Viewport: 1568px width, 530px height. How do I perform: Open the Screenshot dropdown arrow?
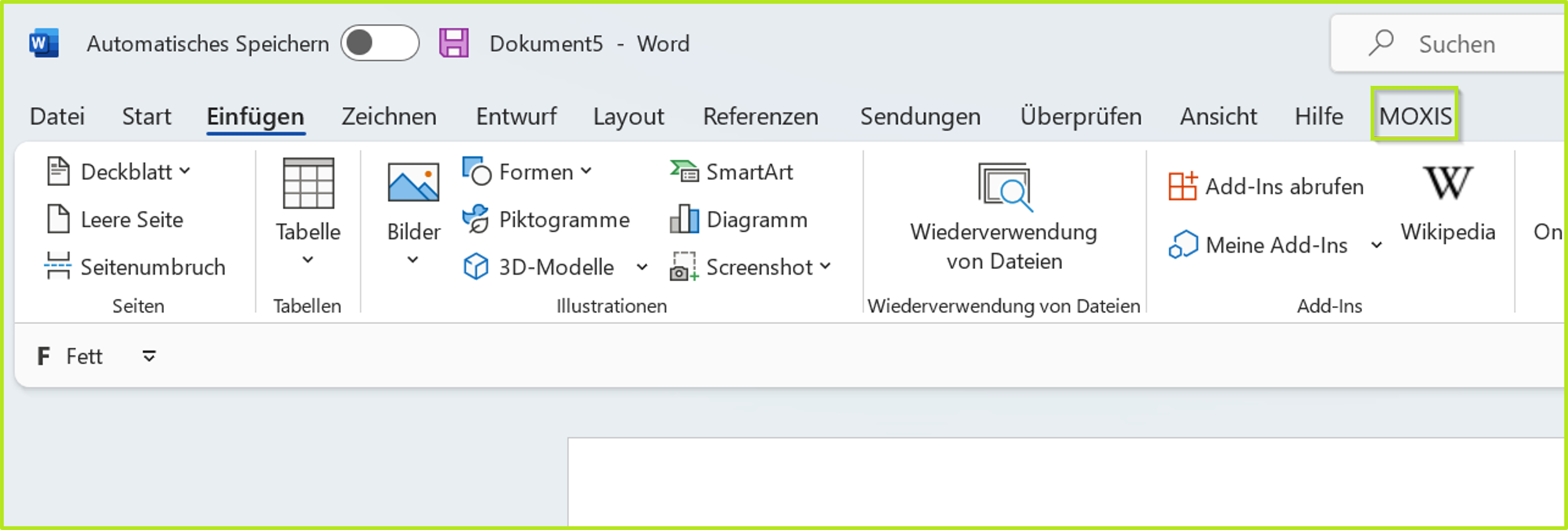coord(827,266)
